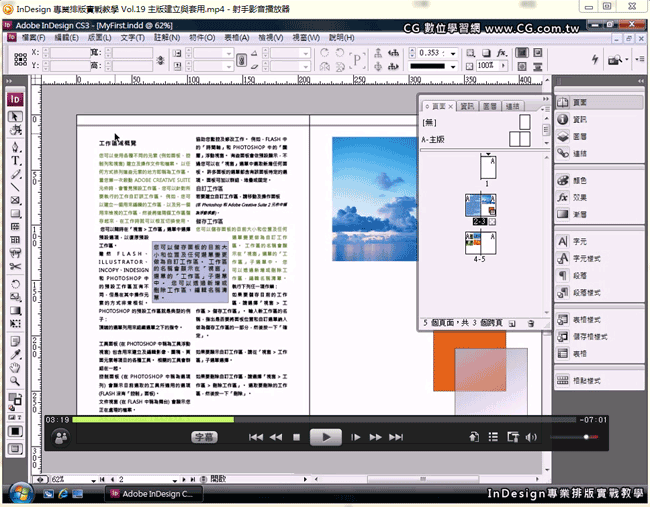The height and width of the screenshot is (507, 650).
Task: Open the 頁面 panel from dock
Action: 599,102
